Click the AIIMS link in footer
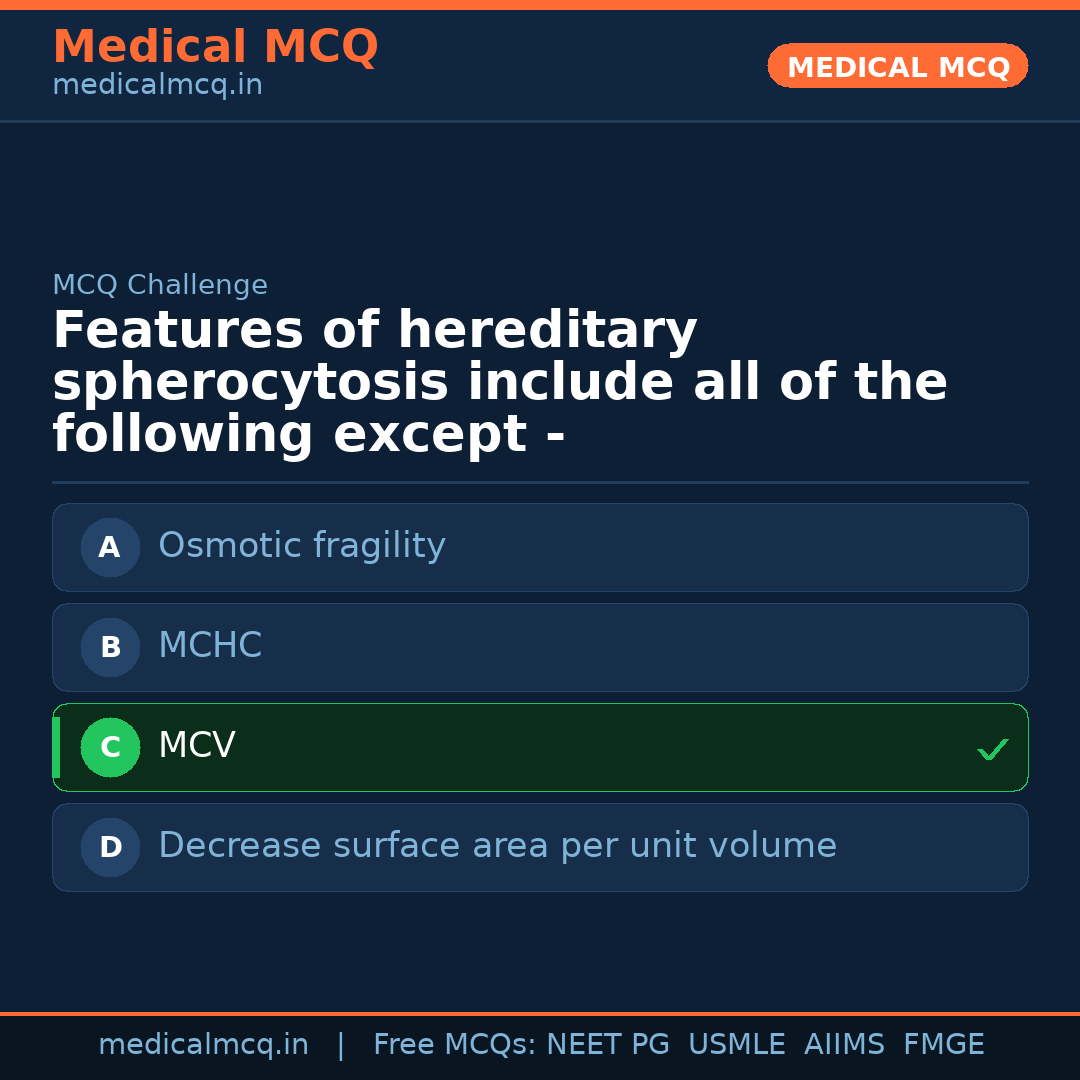1080x1080 pixels. point(845,1044)
